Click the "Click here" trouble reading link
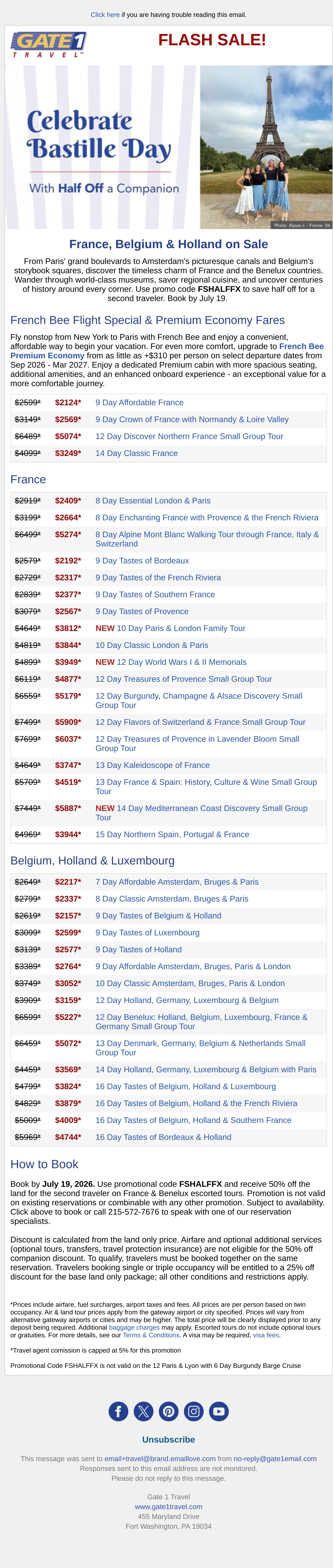Image resolution: width=333 pixels, height=1568 pixels. (x=105, y=15)
